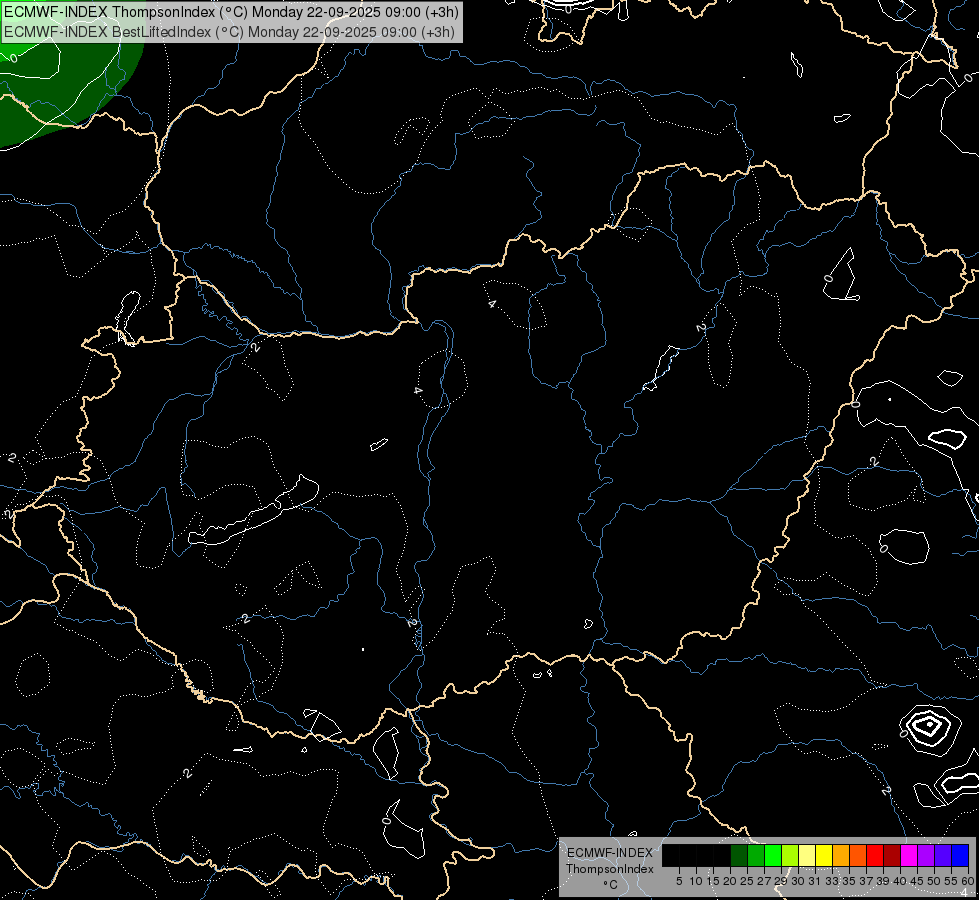979x900 pixels.
Task: Pick the pale yellow 30–31 legend swatch
Action: (x=807, y=855)
